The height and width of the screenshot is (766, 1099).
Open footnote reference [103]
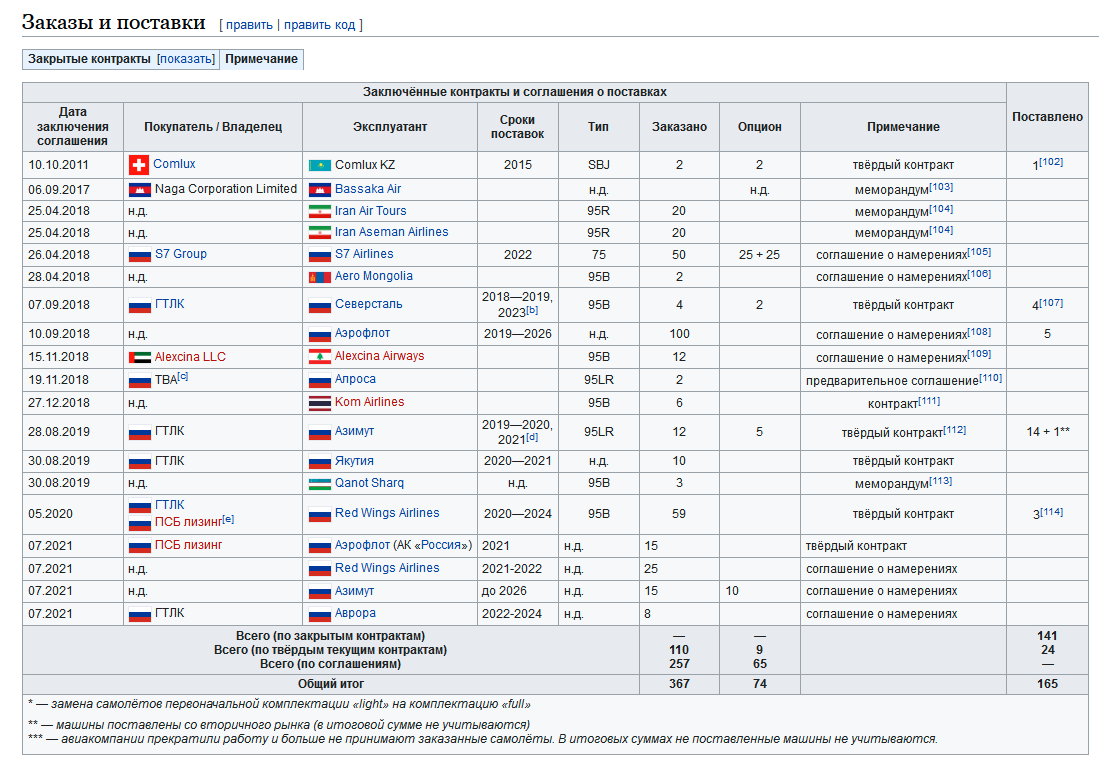[x=941, y=186]
